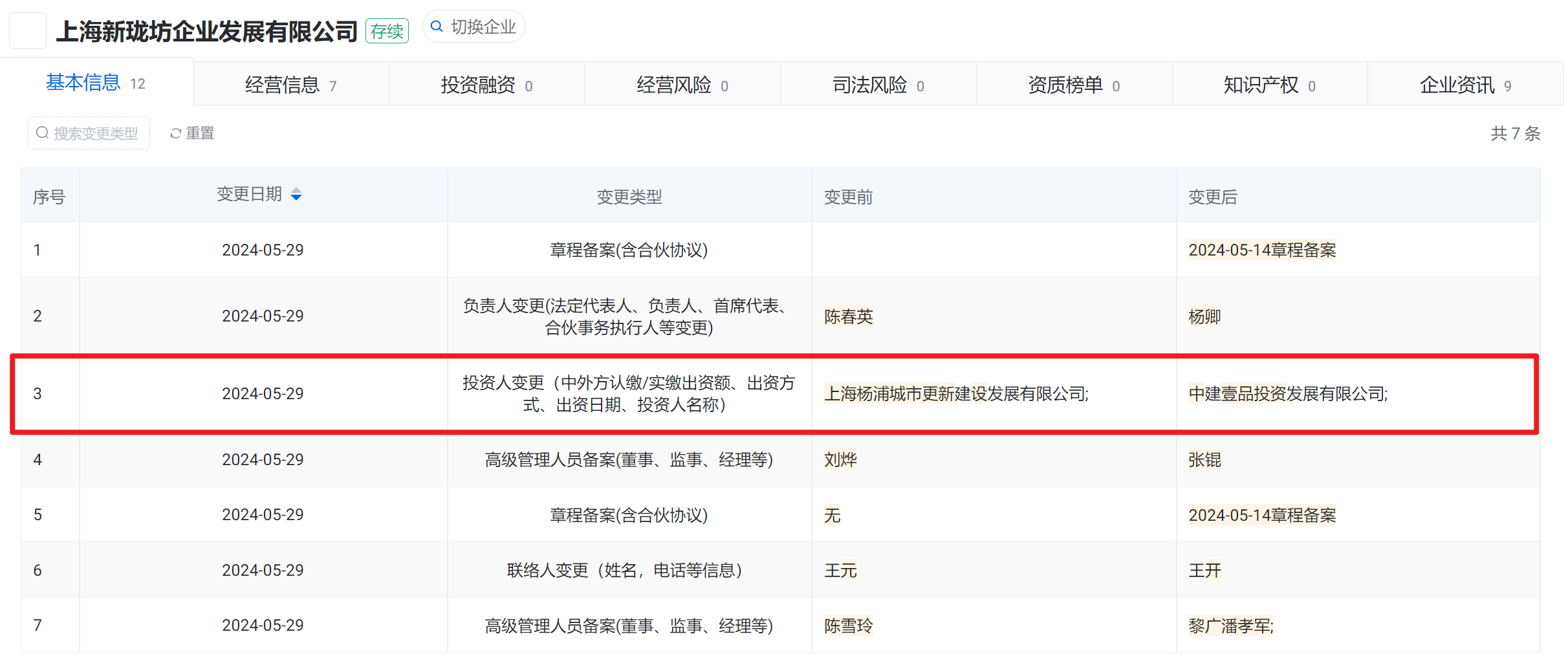Click the name 杨卿 in 变更后
Screen dimensions: 1568x656
pos(1204,316)
